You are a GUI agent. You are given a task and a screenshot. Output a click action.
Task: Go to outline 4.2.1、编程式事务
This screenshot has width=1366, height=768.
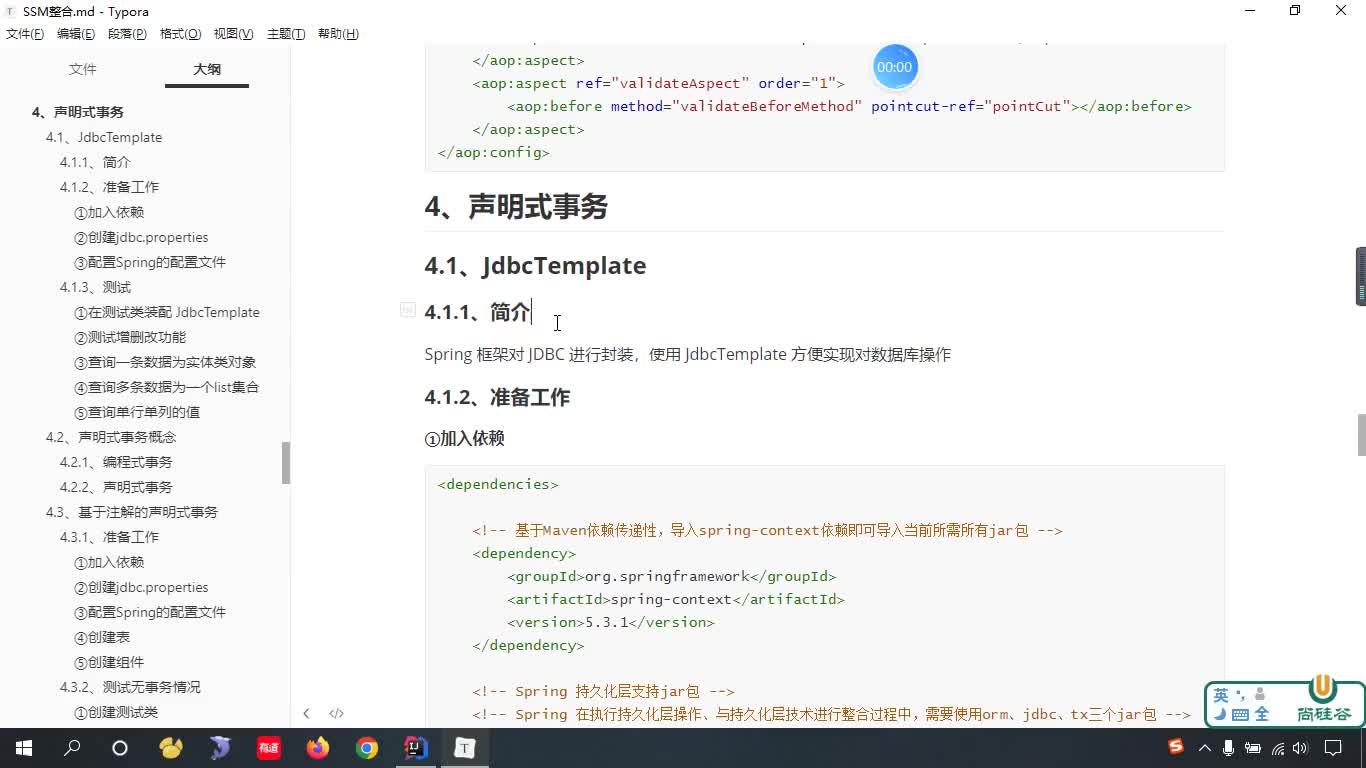coord(116,462)
